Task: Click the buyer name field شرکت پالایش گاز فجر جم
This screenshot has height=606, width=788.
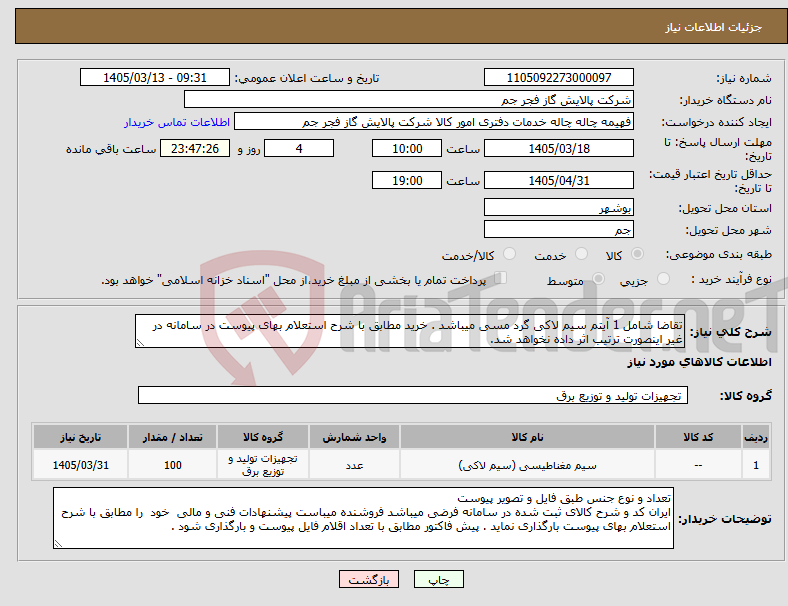Action: [409, 99]
